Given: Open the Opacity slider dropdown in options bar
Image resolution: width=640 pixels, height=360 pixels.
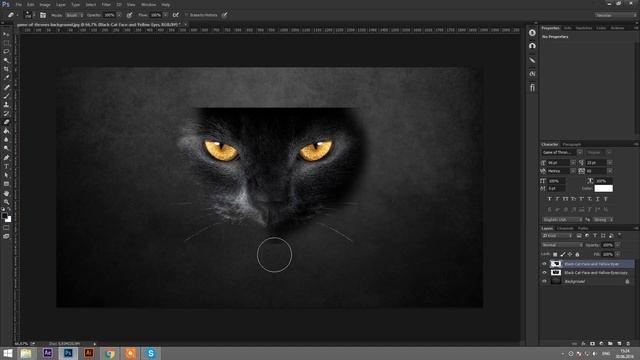Looking at the screenshot, I should point(119,15).
